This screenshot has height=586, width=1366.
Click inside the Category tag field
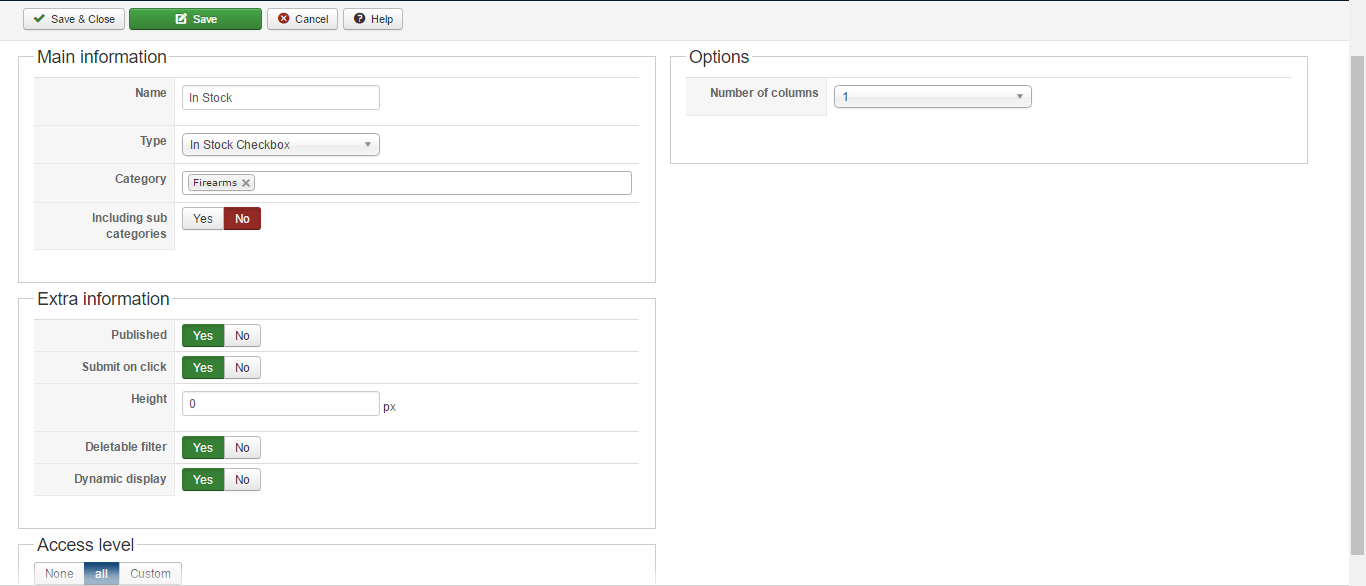[440, 183]
